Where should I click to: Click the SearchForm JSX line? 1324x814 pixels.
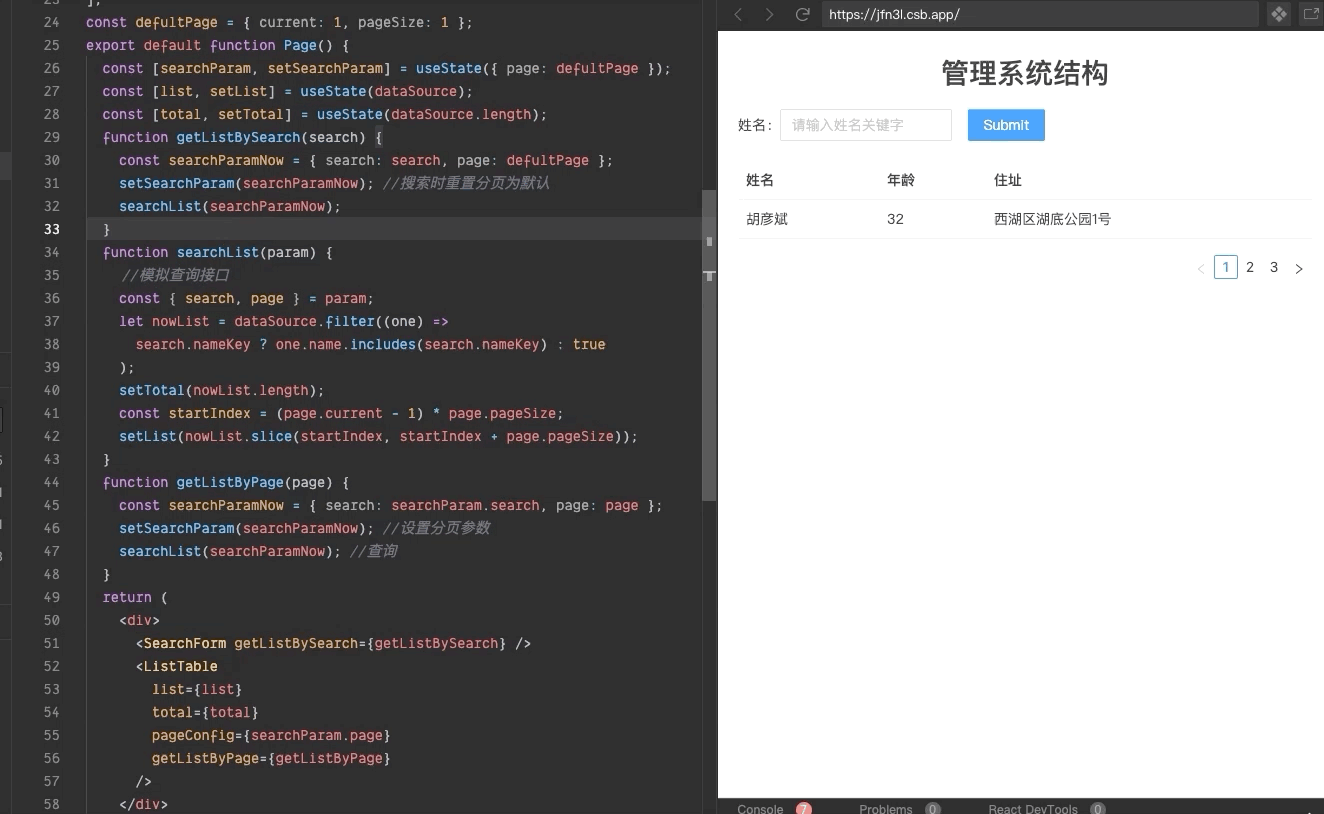[333, 643]
